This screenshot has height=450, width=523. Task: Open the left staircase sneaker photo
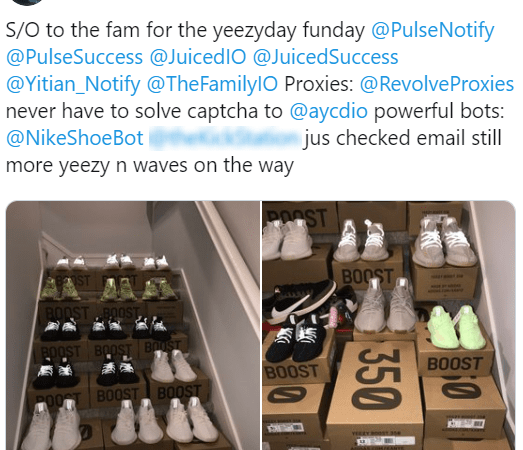[x=133, y=325]
